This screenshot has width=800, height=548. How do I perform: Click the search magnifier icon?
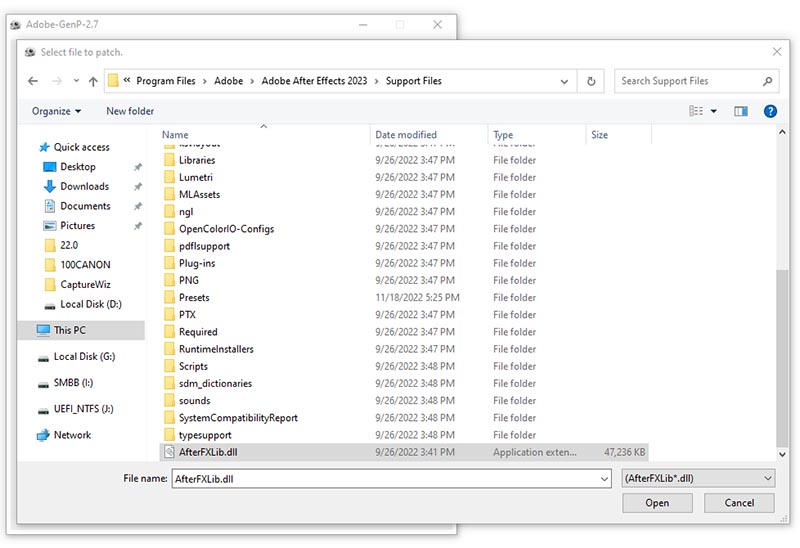click(767, 81)
